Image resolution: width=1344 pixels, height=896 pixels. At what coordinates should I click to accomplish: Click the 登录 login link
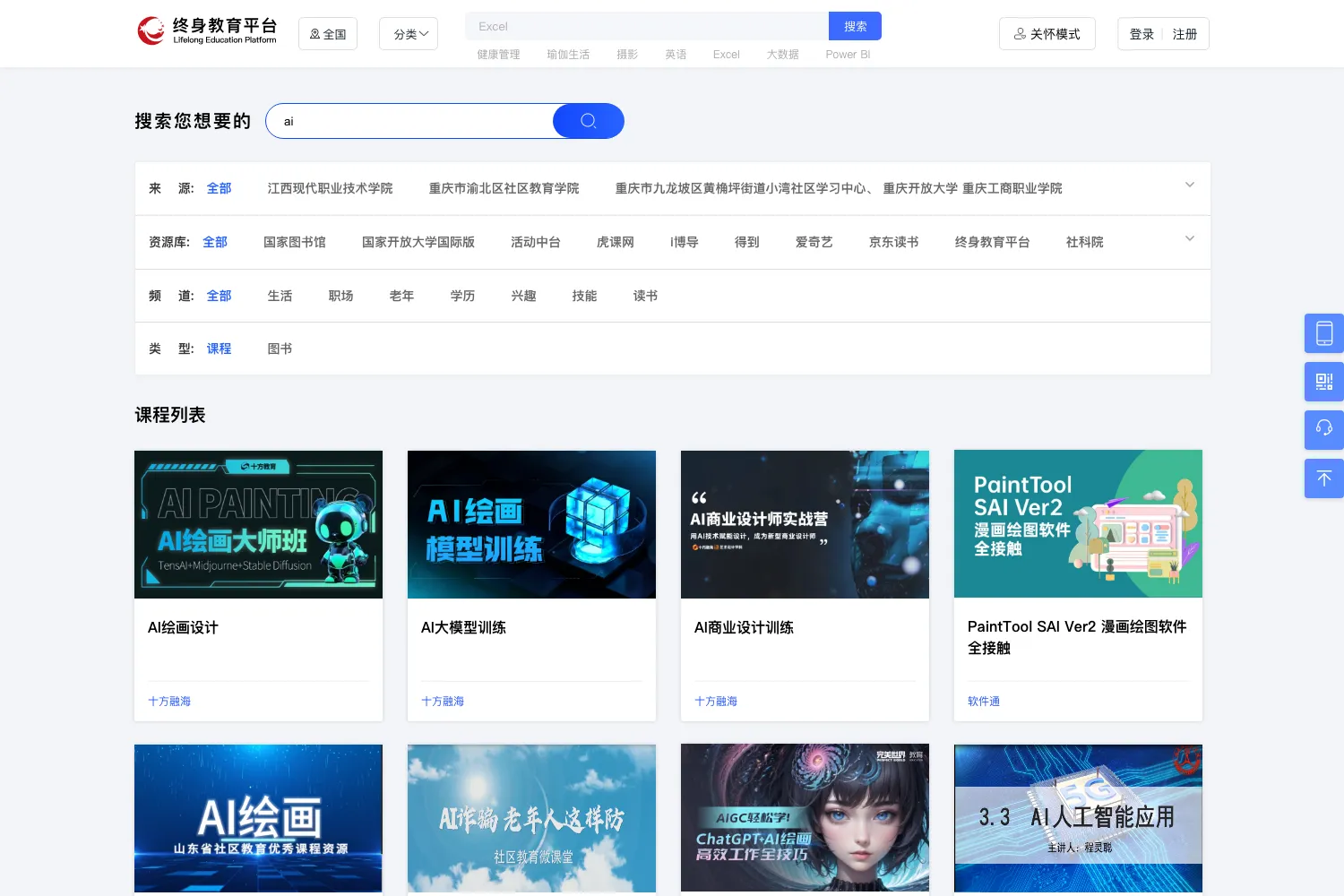tap(1142, 34)
